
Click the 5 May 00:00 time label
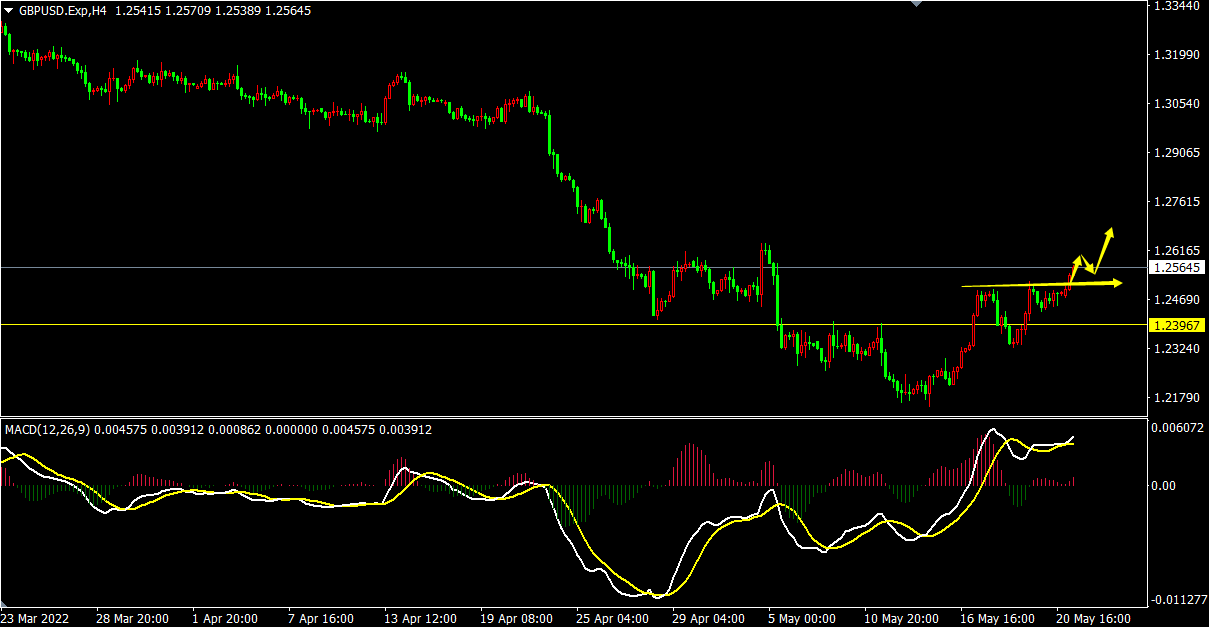click(x=800, y=618)
